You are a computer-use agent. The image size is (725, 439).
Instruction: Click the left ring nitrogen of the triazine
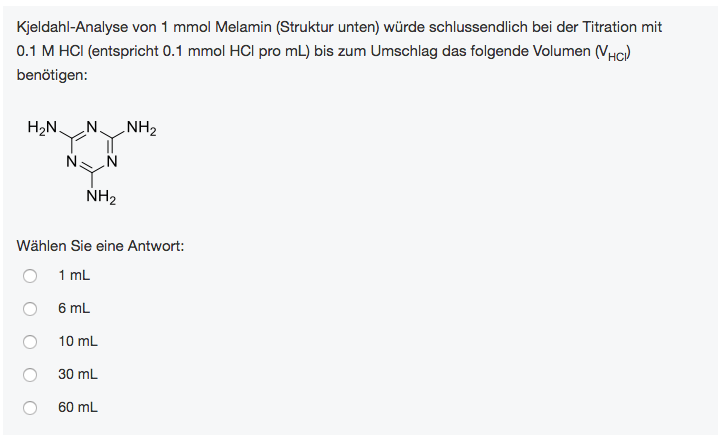click(x=72, y=161)
